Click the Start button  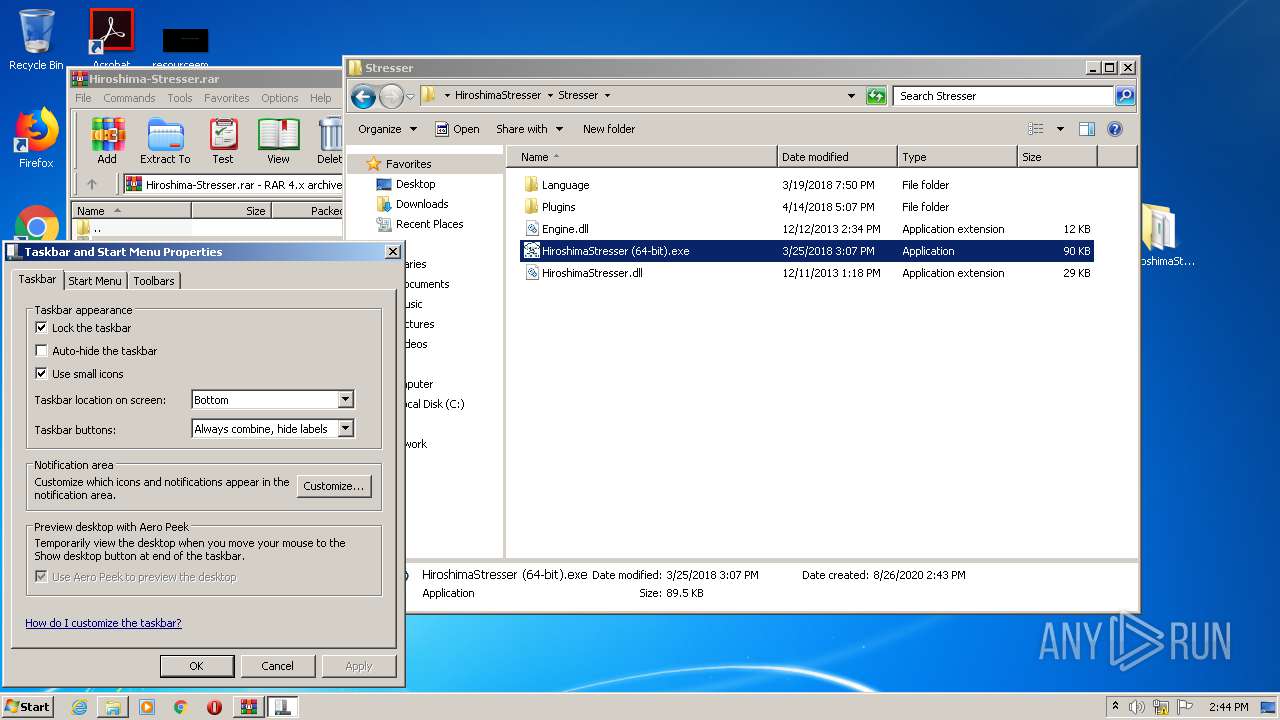(x=28, y=707)
